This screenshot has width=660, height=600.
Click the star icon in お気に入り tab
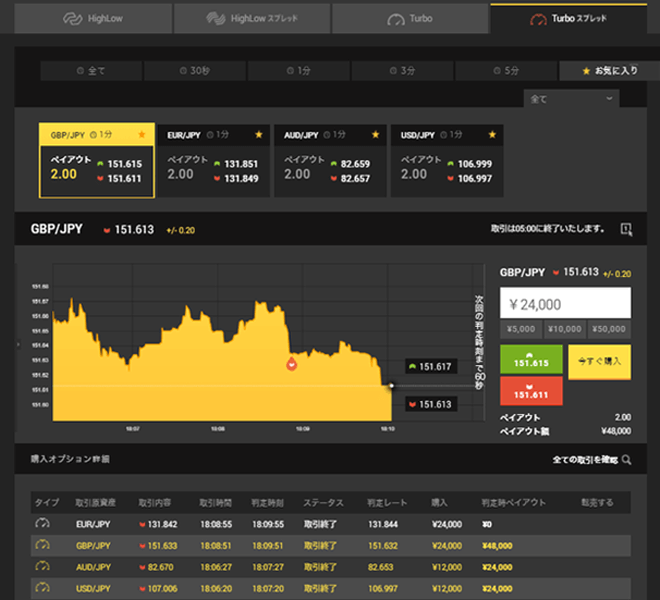pos(586,71)
